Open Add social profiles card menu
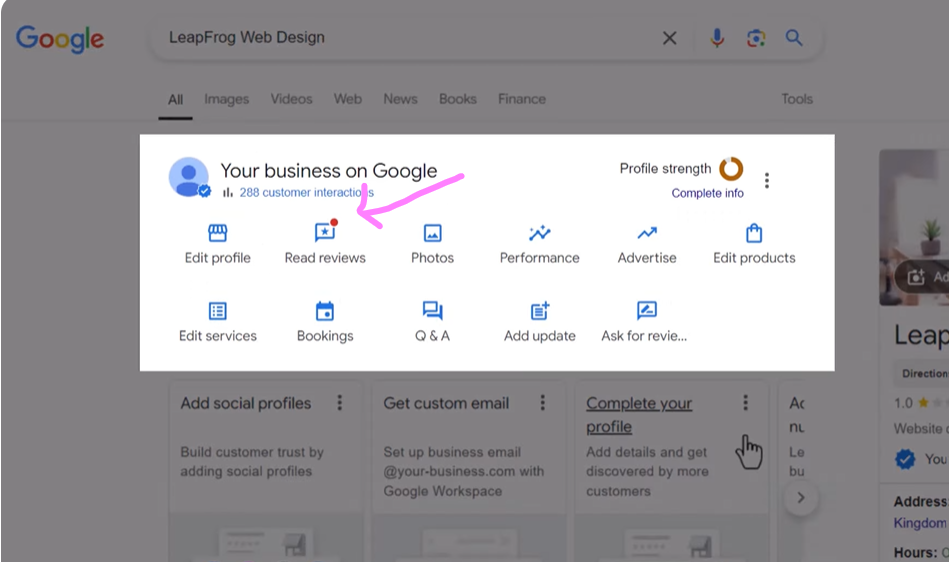 coord(340,403)
